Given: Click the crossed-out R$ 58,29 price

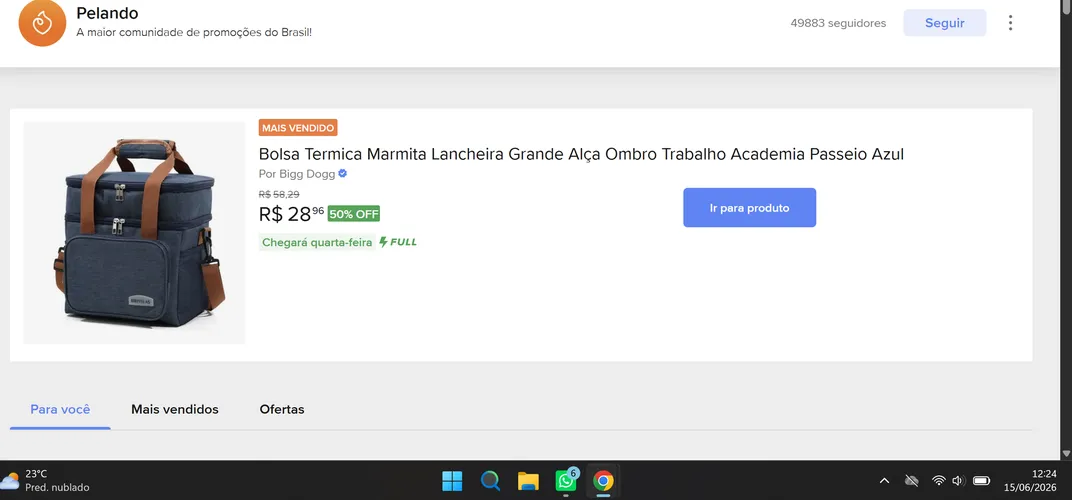Looking at the screenshot, I should tap(279, 194).
